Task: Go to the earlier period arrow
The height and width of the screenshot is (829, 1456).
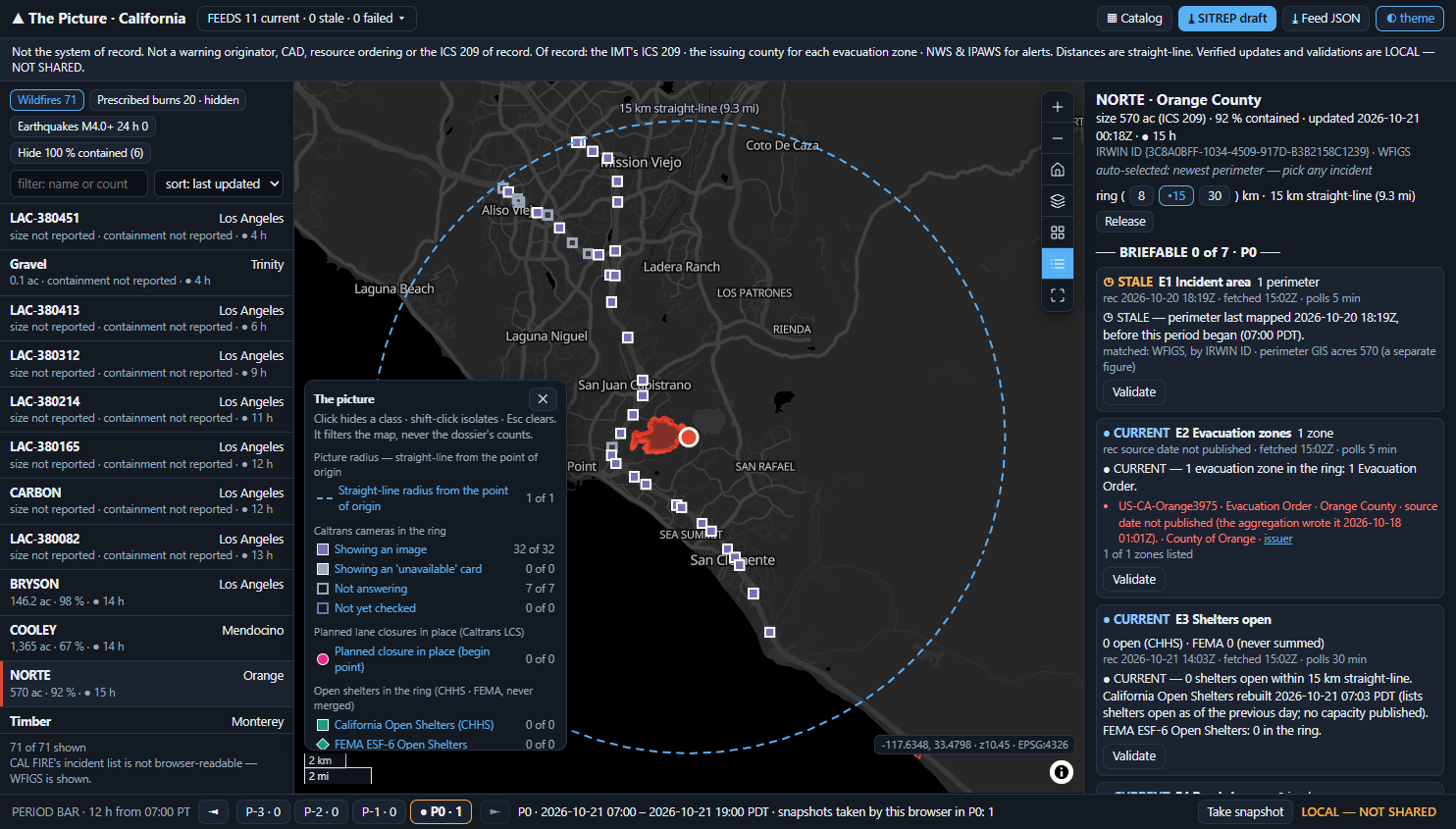Action: click(x=214, y=811)
